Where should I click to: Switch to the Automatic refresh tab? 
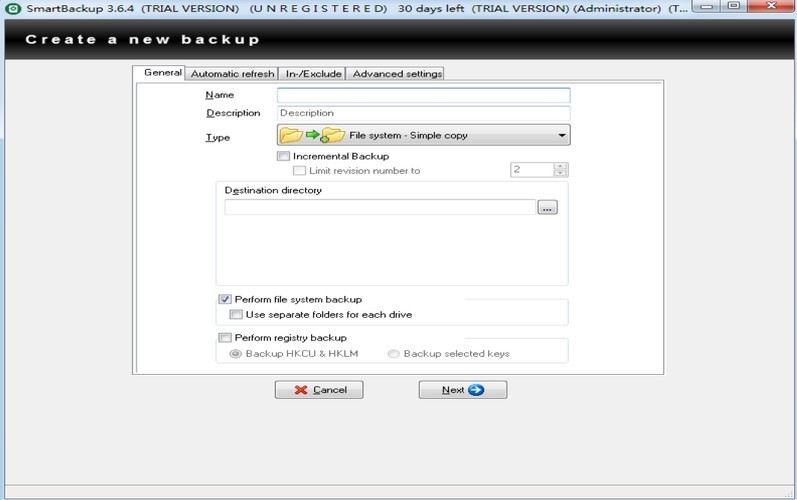coord(232,74)
